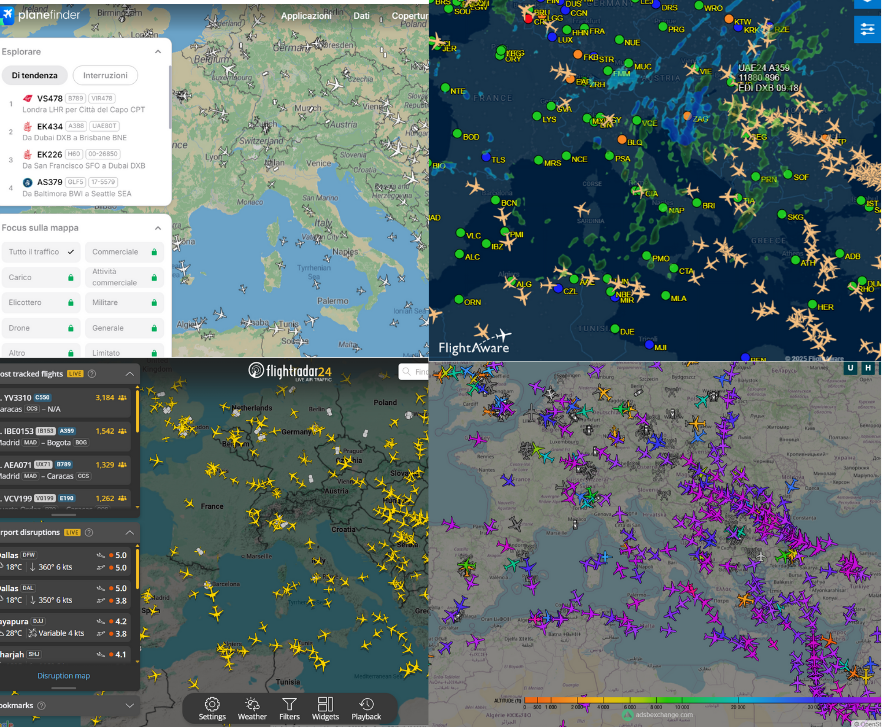Viewport: 882px width, 728px height.
Task: Open trending flight AS379 Baltimore to Seattle
Action: click(x=84, y=187)
